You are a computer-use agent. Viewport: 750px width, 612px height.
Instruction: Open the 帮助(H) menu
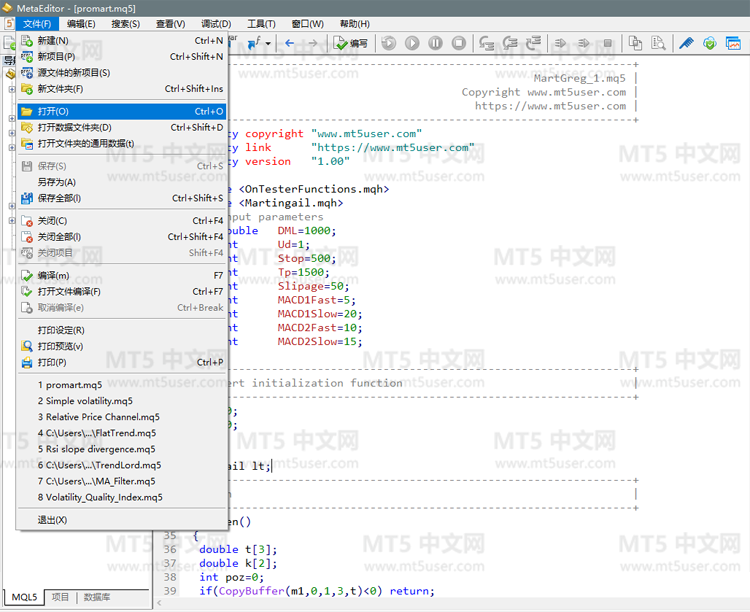354,23
